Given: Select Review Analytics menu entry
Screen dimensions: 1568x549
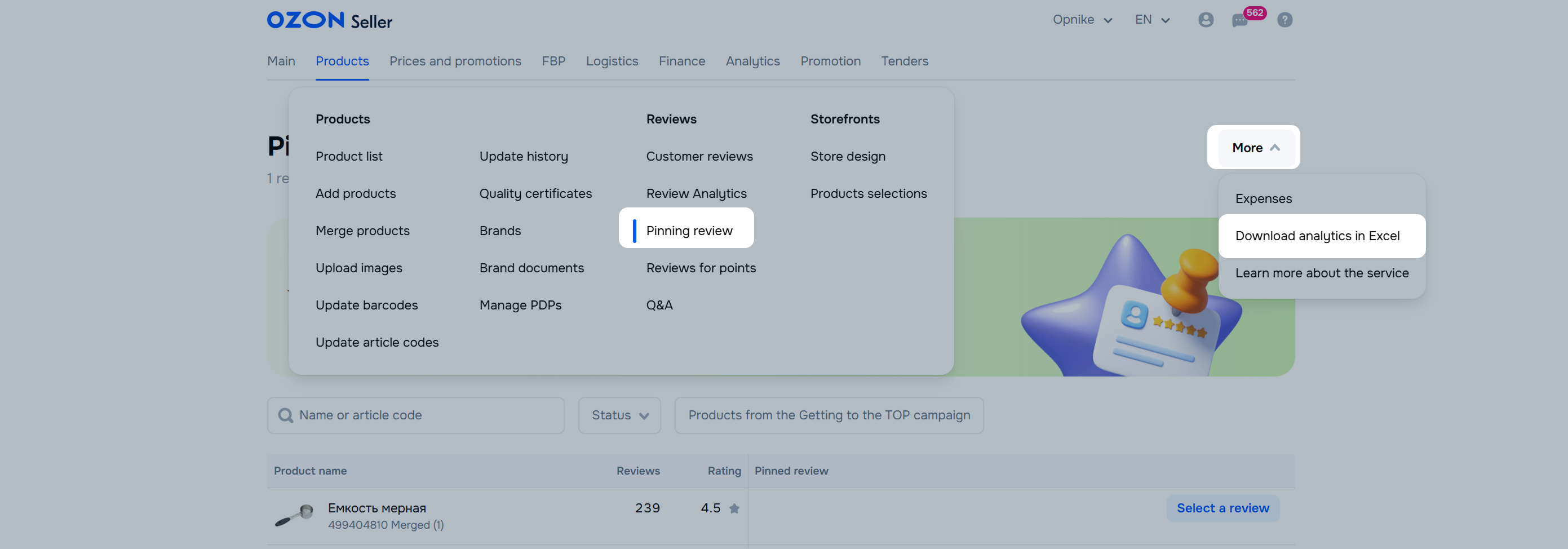Looking at the screenshot, I should [696, 193].
